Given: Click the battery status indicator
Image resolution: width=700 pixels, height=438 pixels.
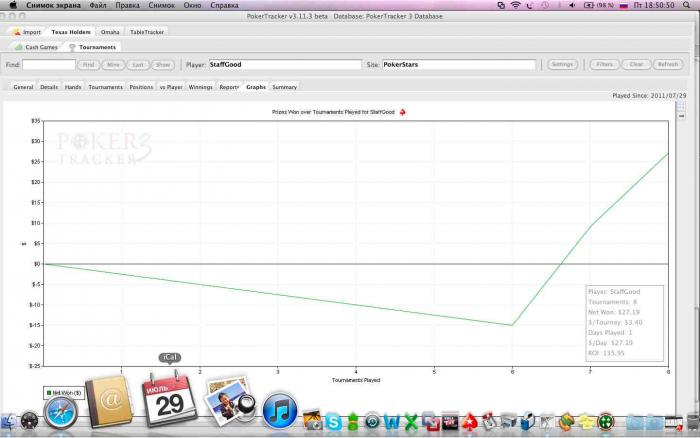Looking at the screenshot, I should [599, 5].
